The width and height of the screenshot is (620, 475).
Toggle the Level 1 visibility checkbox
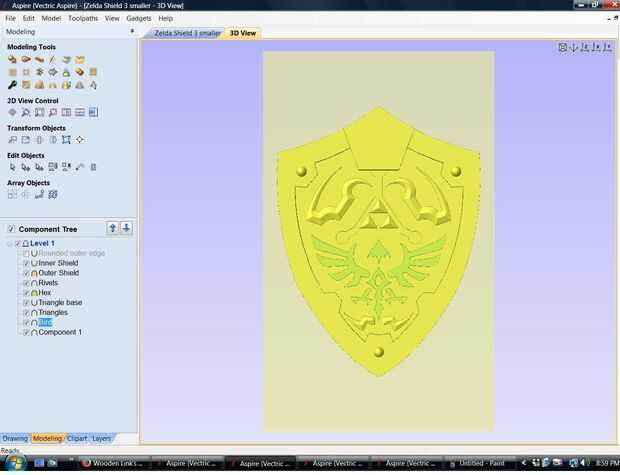coord(17,243)
